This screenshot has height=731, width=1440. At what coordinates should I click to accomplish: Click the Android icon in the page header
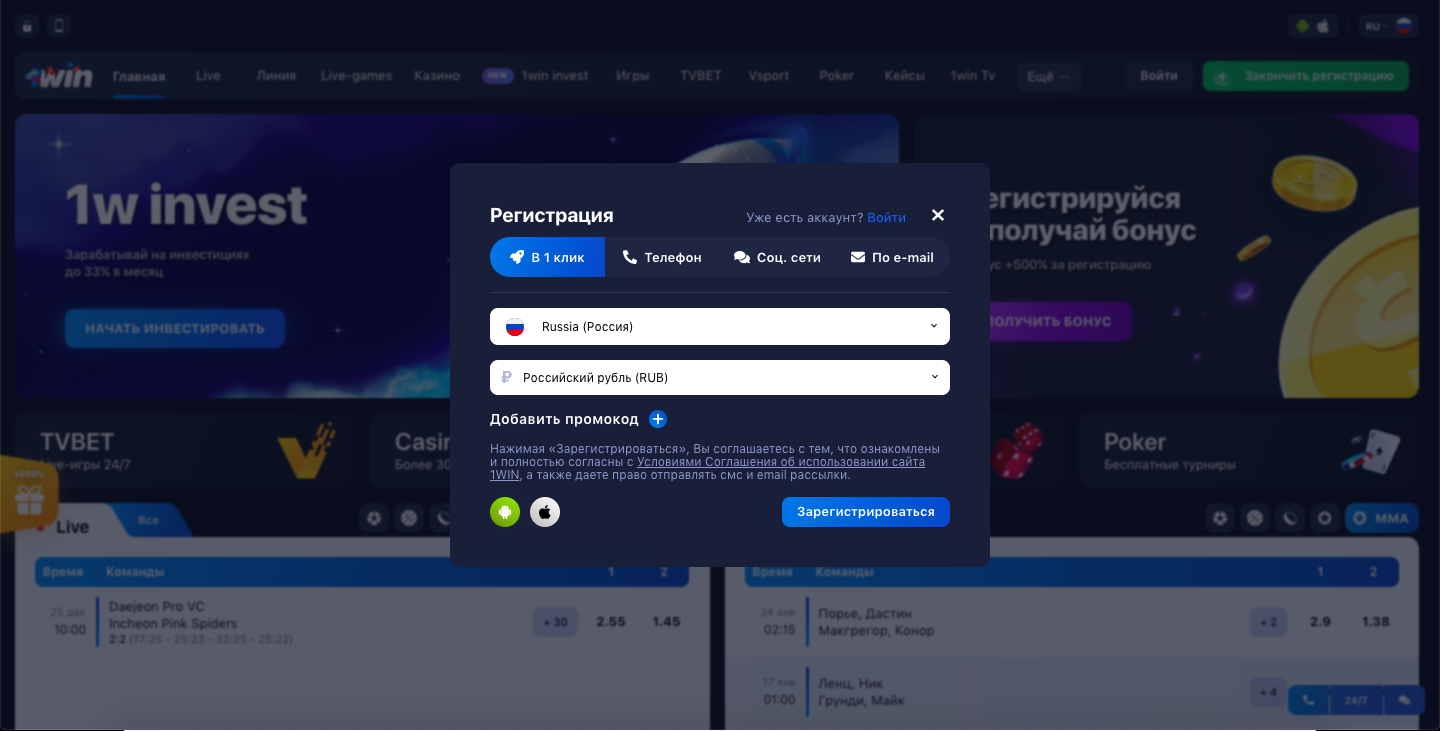click(1302, 27)
